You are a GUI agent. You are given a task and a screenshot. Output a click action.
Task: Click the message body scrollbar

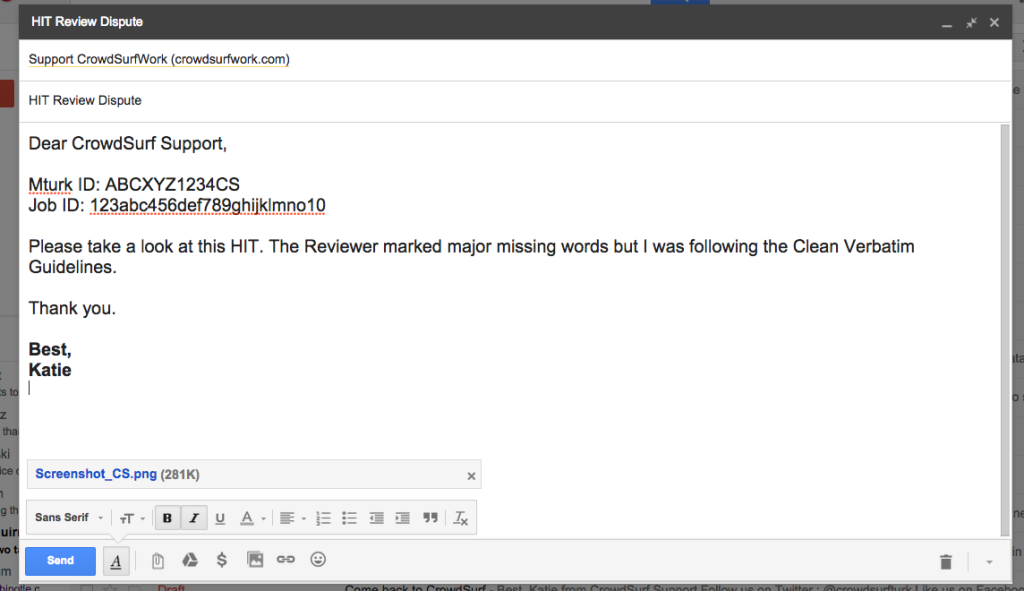1005,330
